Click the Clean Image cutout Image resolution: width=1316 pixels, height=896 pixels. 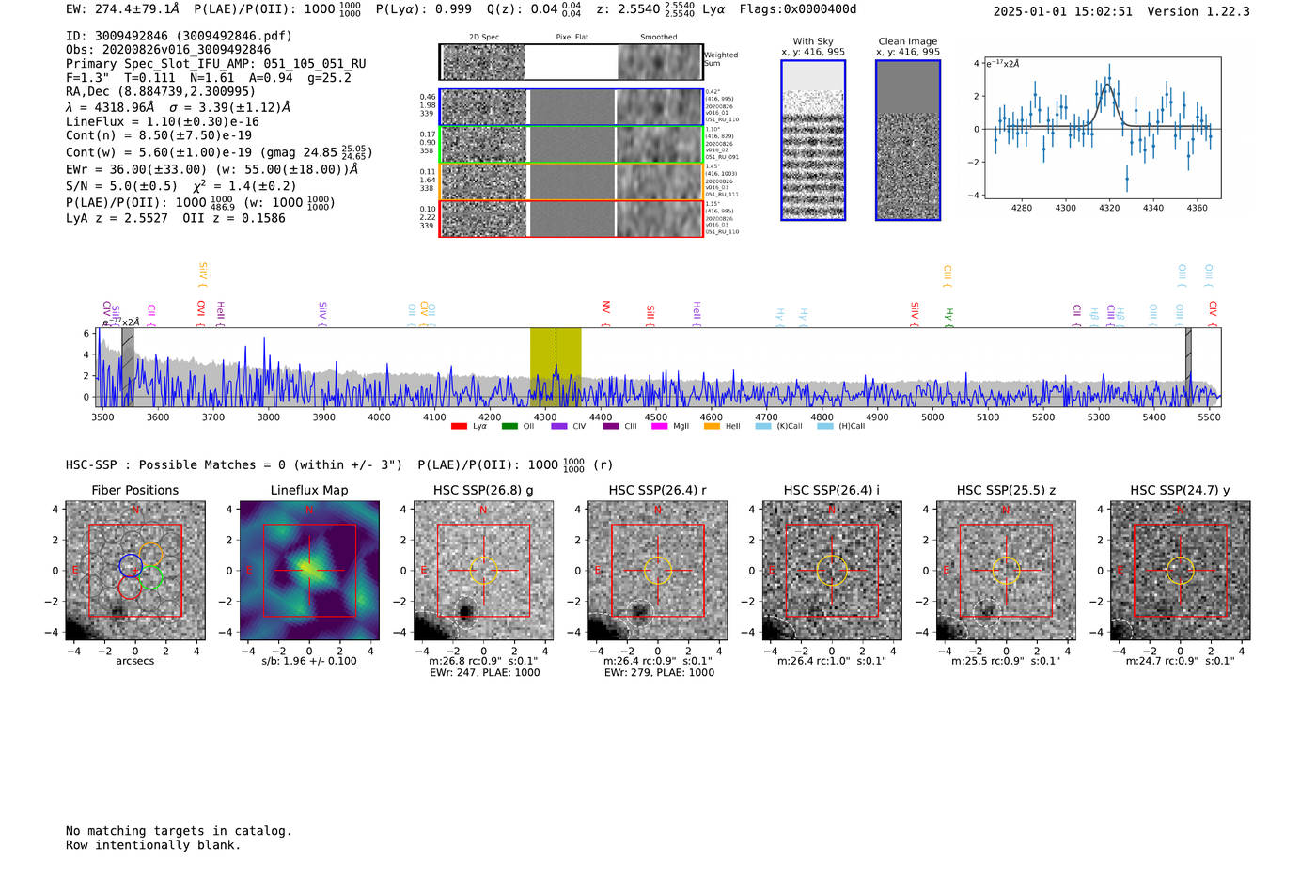(x=908, y=140)
